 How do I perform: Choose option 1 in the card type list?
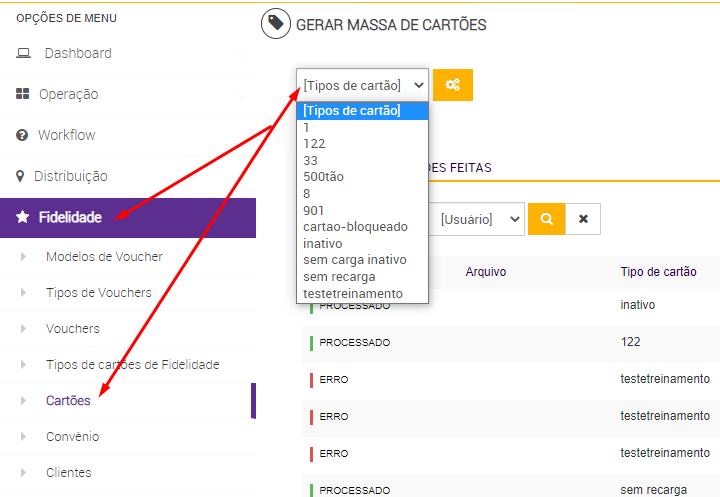tap(362, 128)
